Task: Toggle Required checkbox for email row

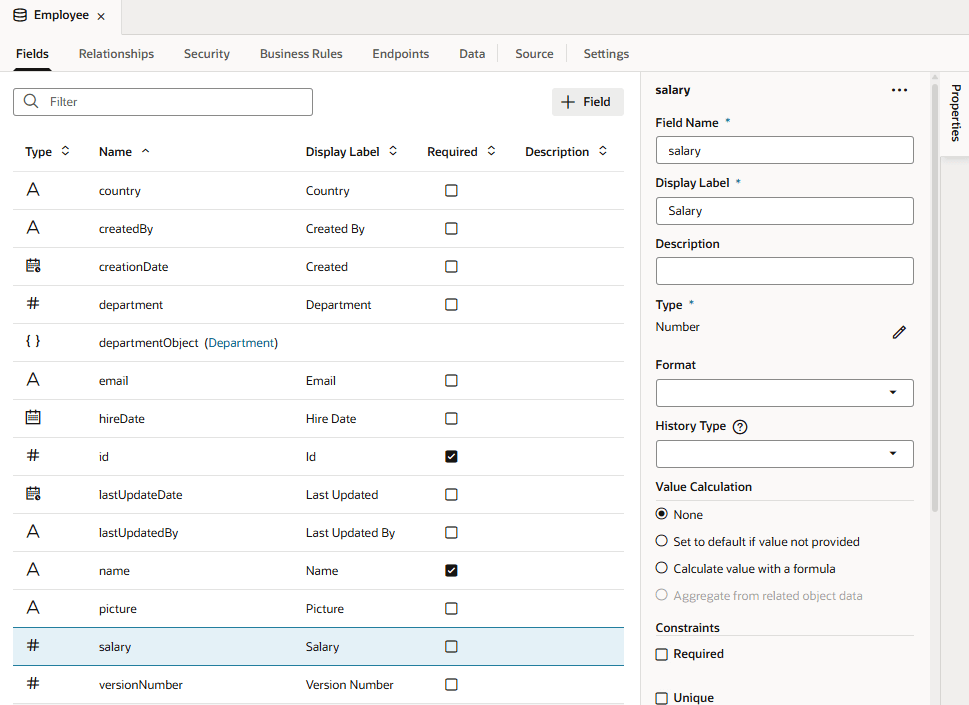Action: point(451,381)
